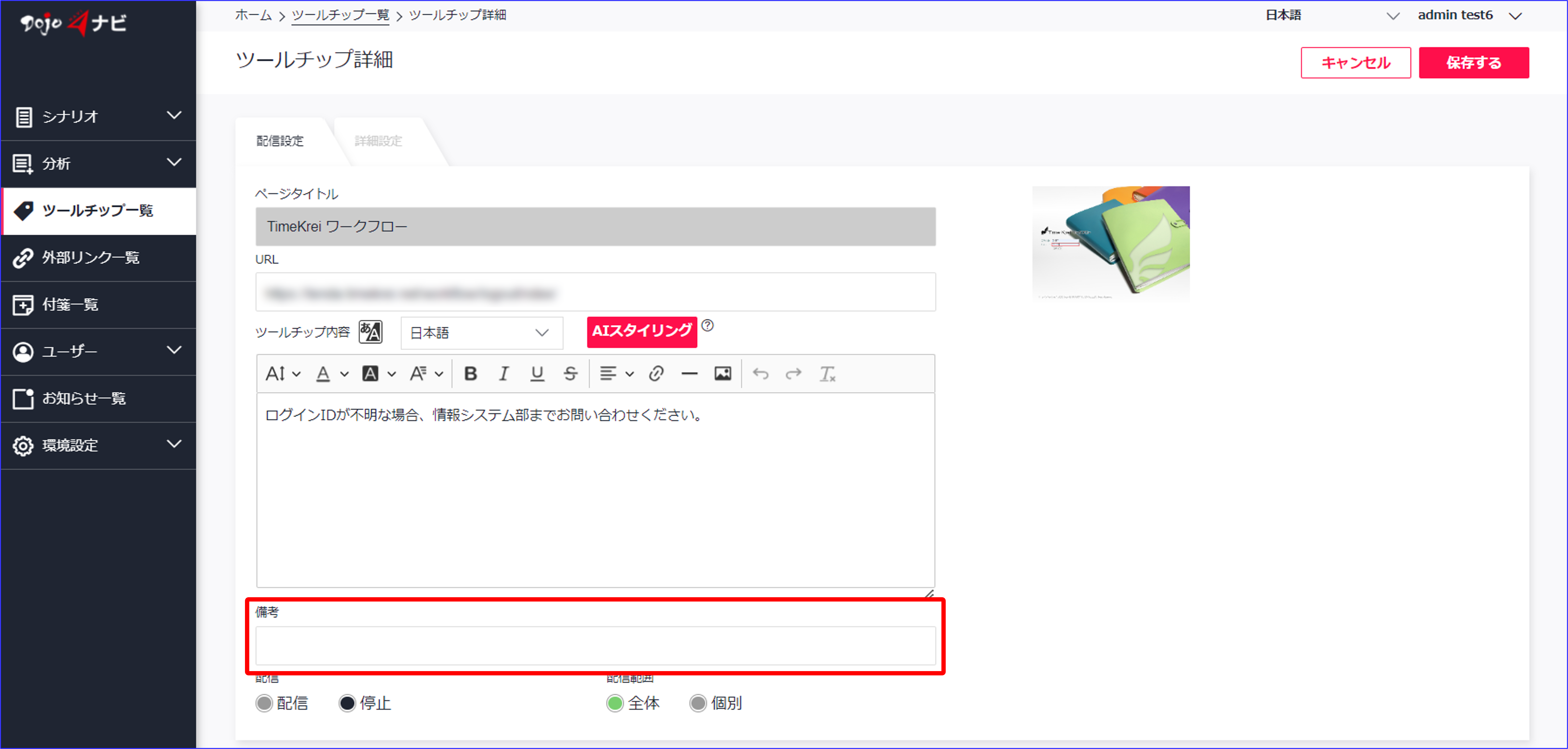Switch to the 詳細設定 tab
Viewport: 1568px width, 749px height.
click(x=379, y=141)
